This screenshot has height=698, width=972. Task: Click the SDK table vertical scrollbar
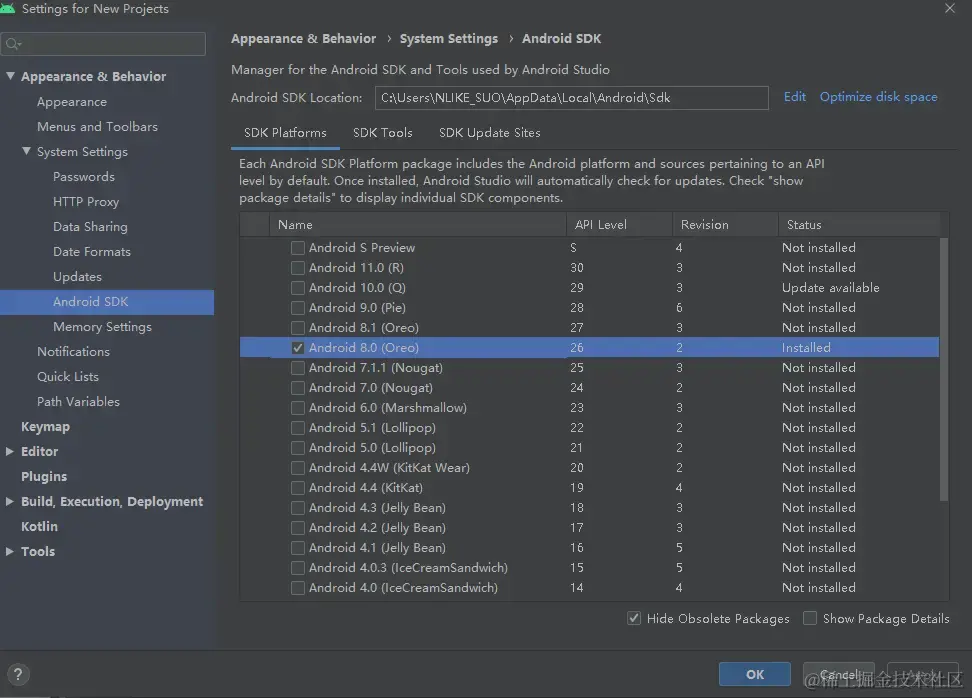(944, 370)
